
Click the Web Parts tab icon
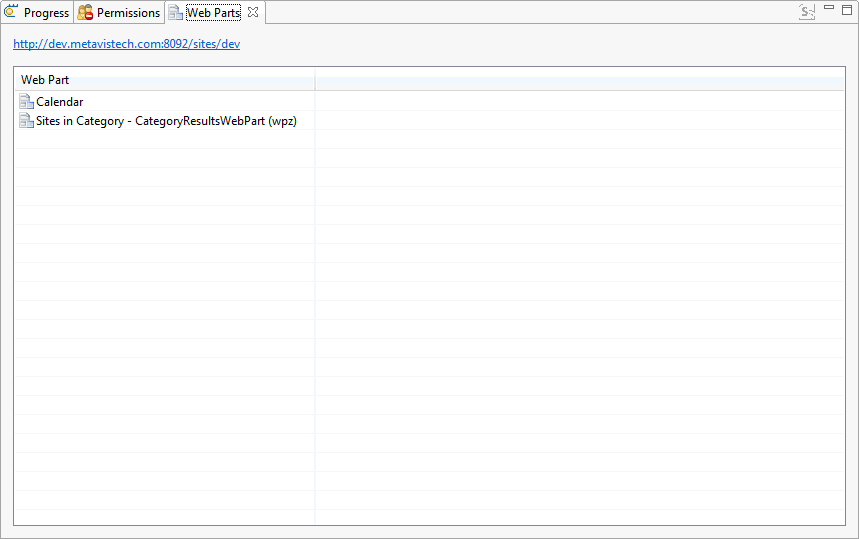[x=175, y=13]
